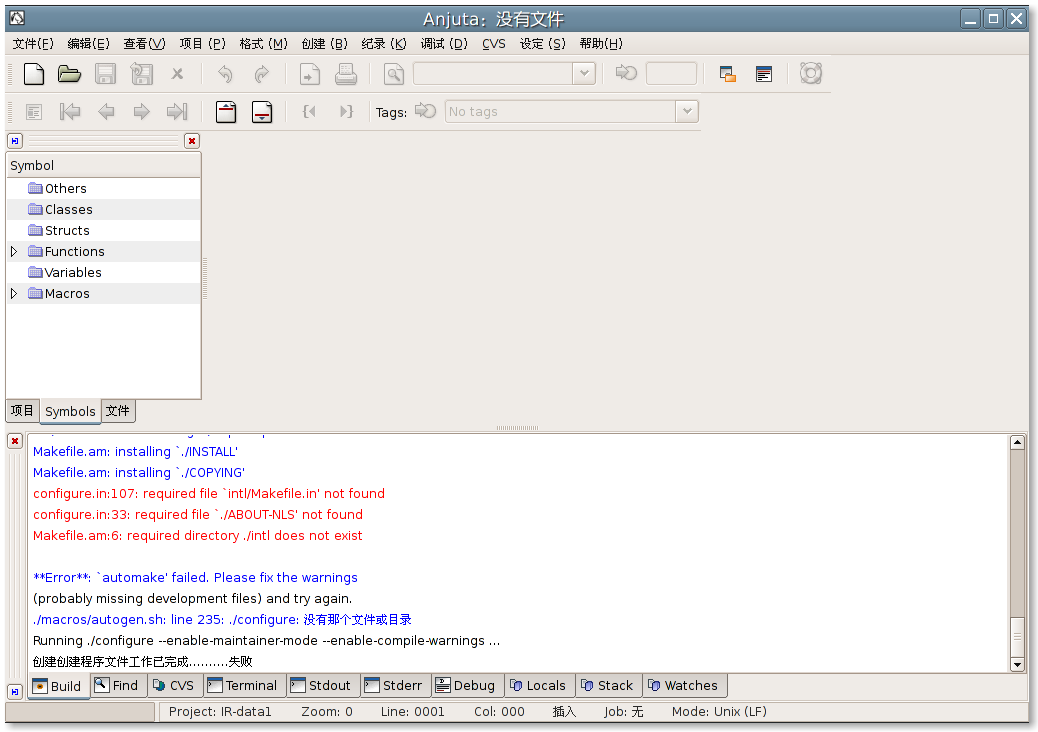Switch to the Locals message tab
Screen dimensions: 1038x732
[538, 686]
